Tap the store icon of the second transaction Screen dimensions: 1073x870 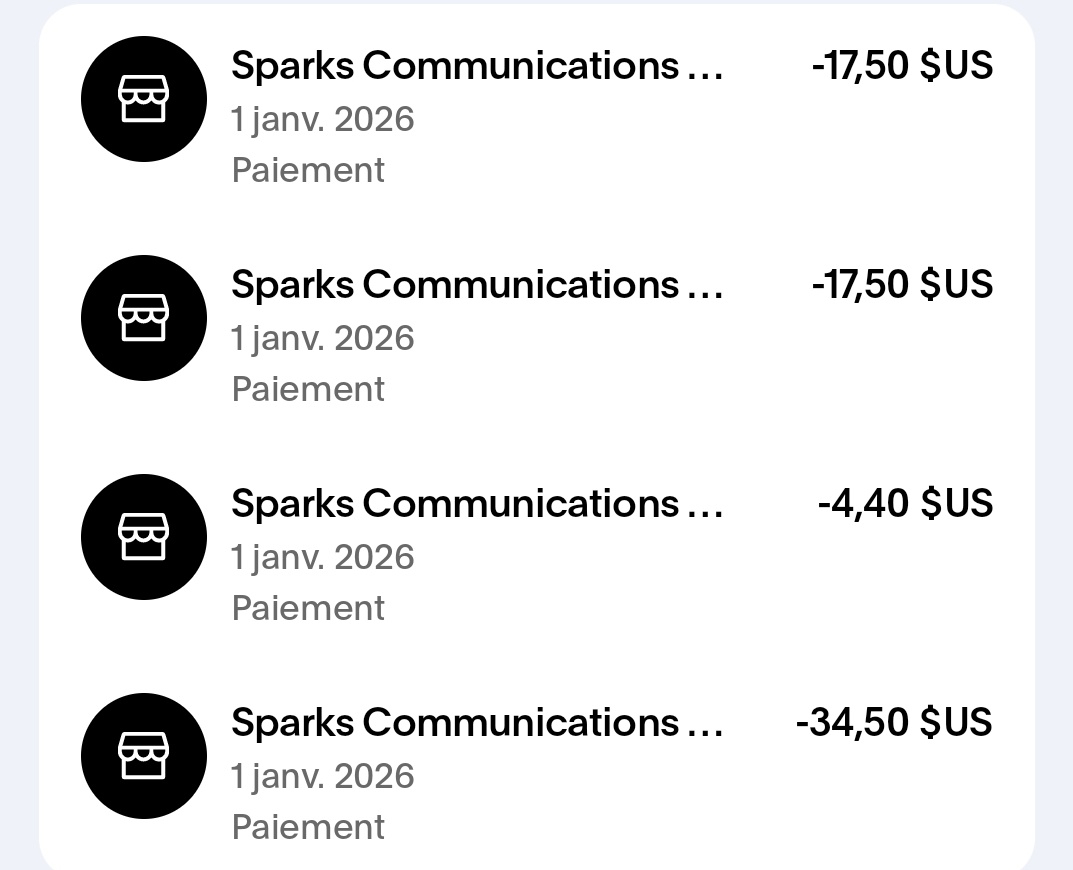pos(143,318)
